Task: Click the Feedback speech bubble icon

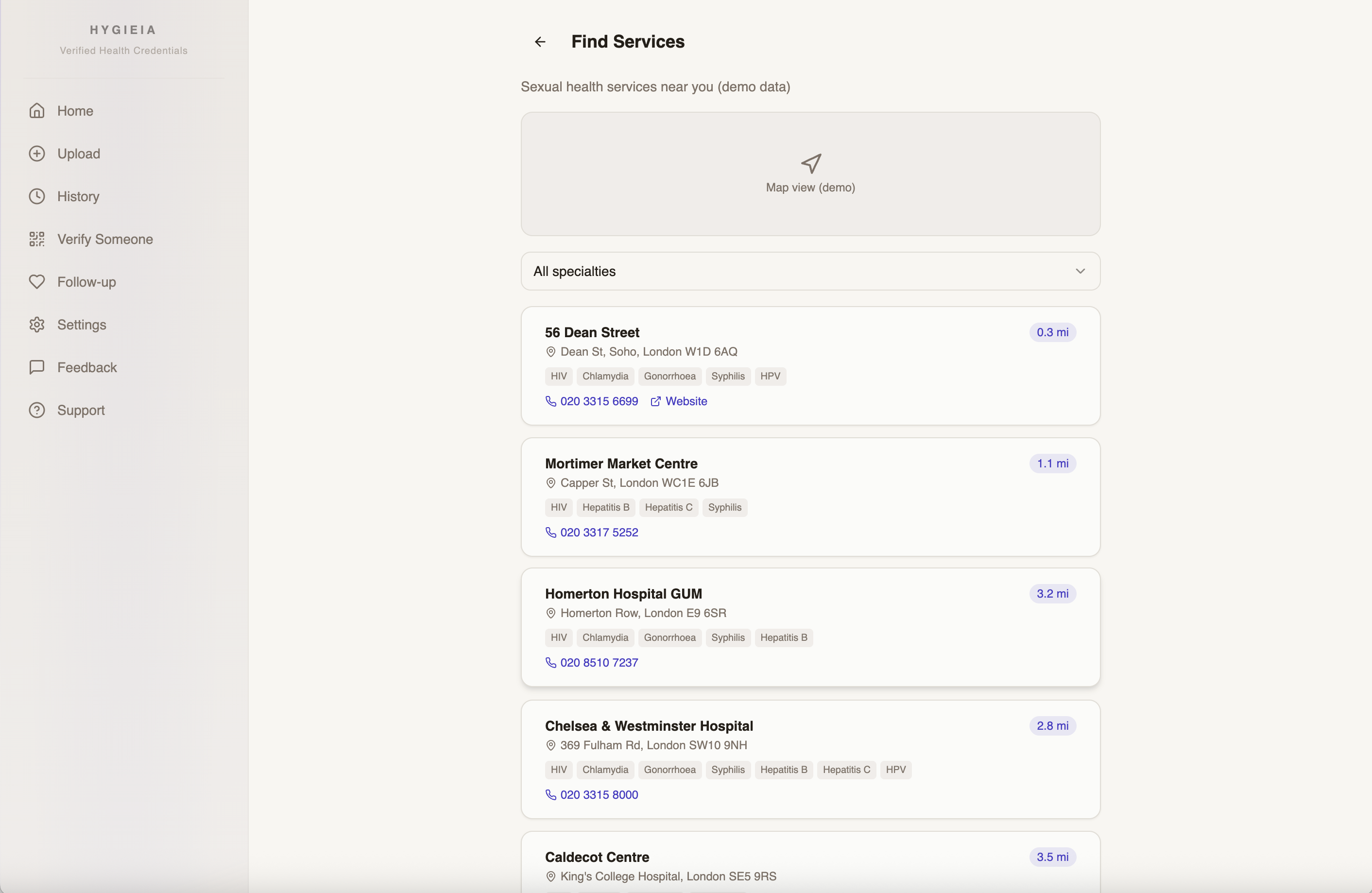Action: [37, 367]
